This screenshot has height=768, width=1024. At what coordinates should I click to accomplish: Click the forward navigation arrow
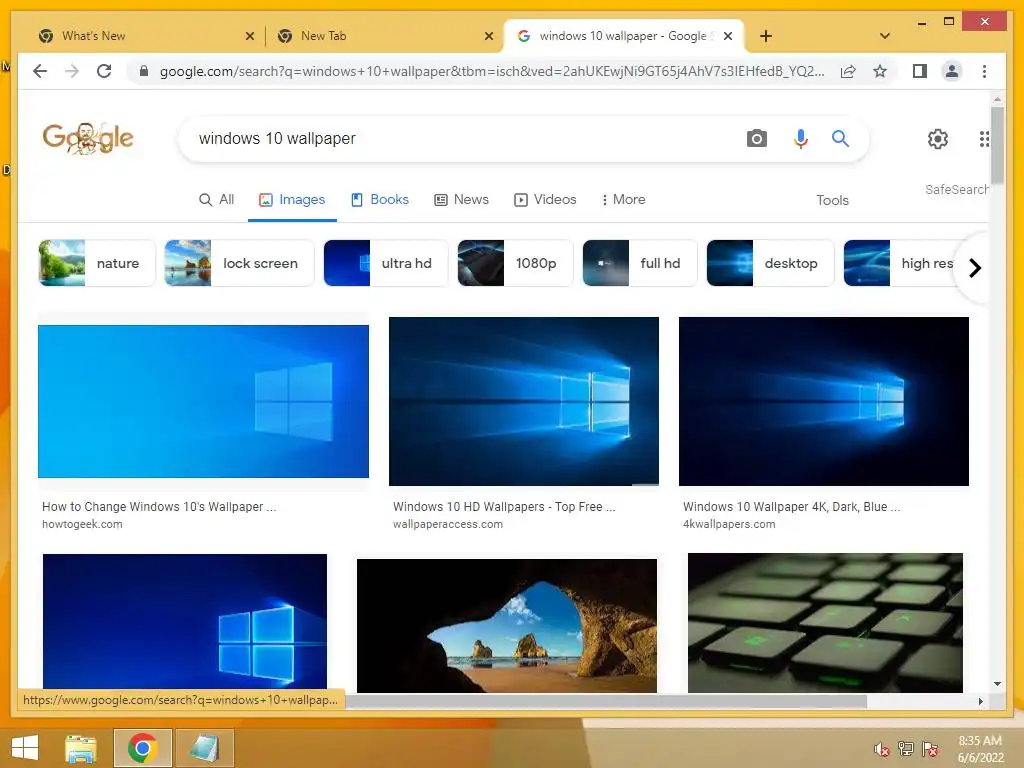coord(72,71)
